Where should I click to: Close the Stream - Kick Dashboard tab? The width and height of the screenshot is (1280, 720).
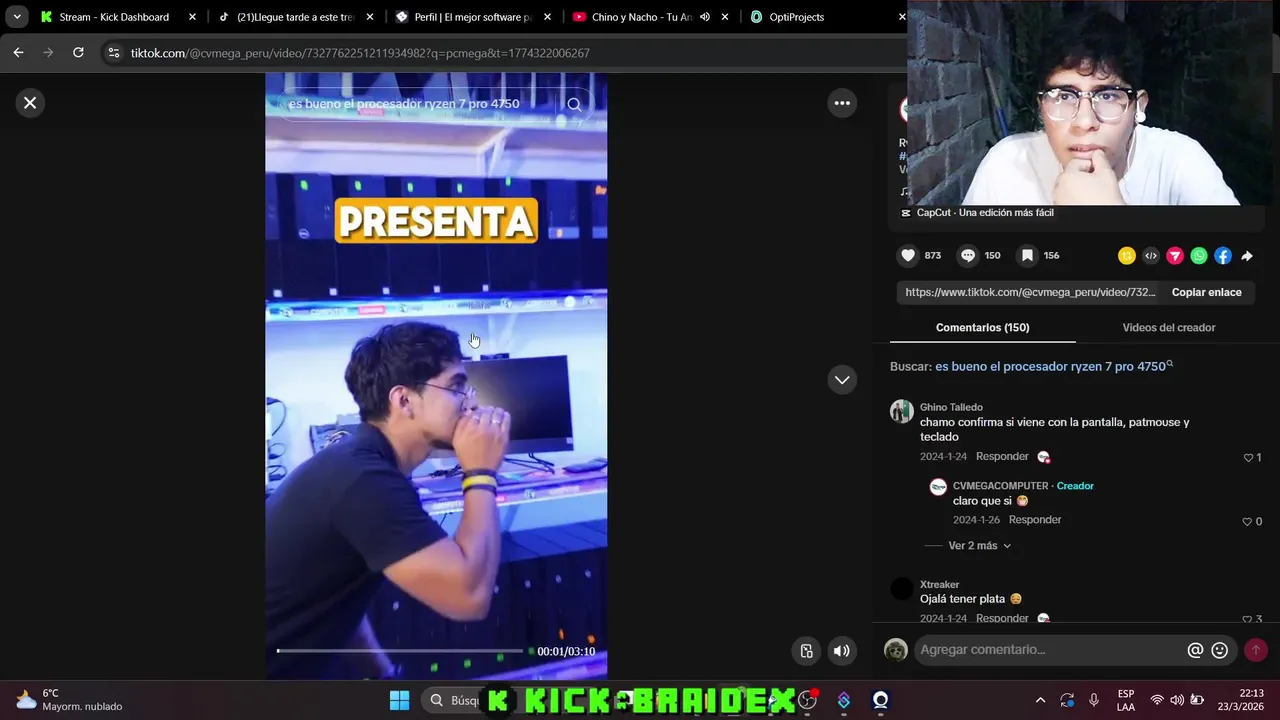pos(193,17)
